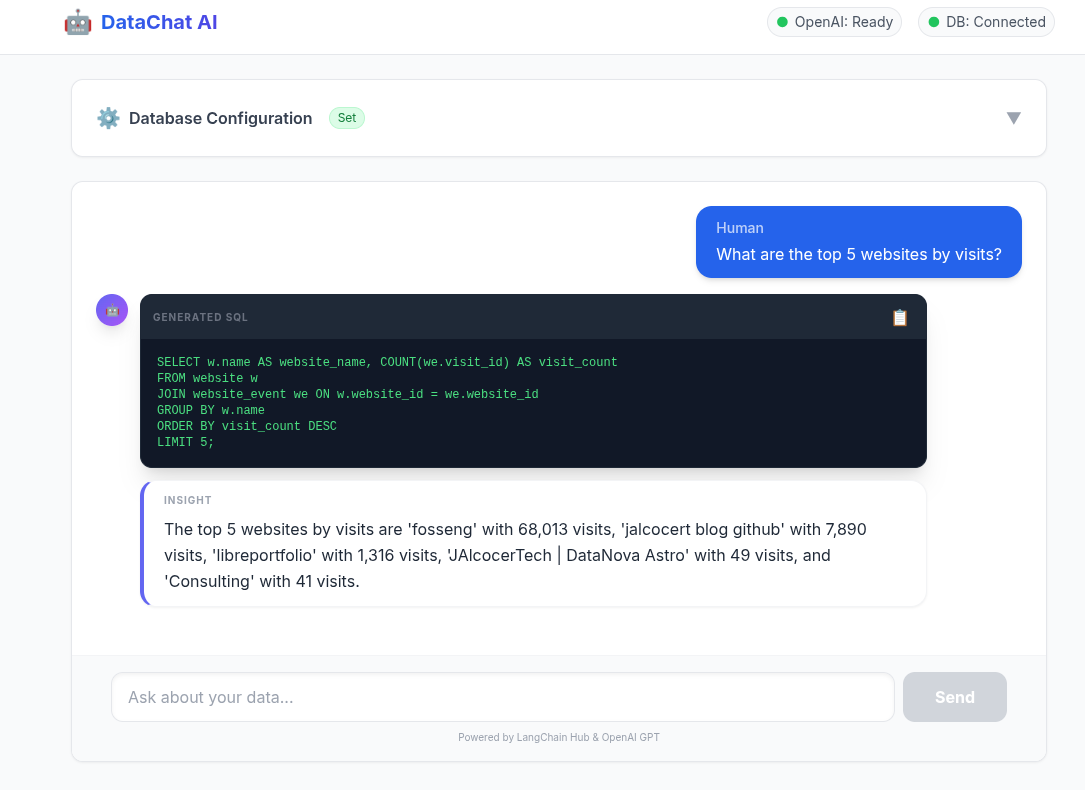The width and height of the screenshot is (1085, 790).
Task: Expand the Database Configuration panel arrow
Action: (1013, 118)
